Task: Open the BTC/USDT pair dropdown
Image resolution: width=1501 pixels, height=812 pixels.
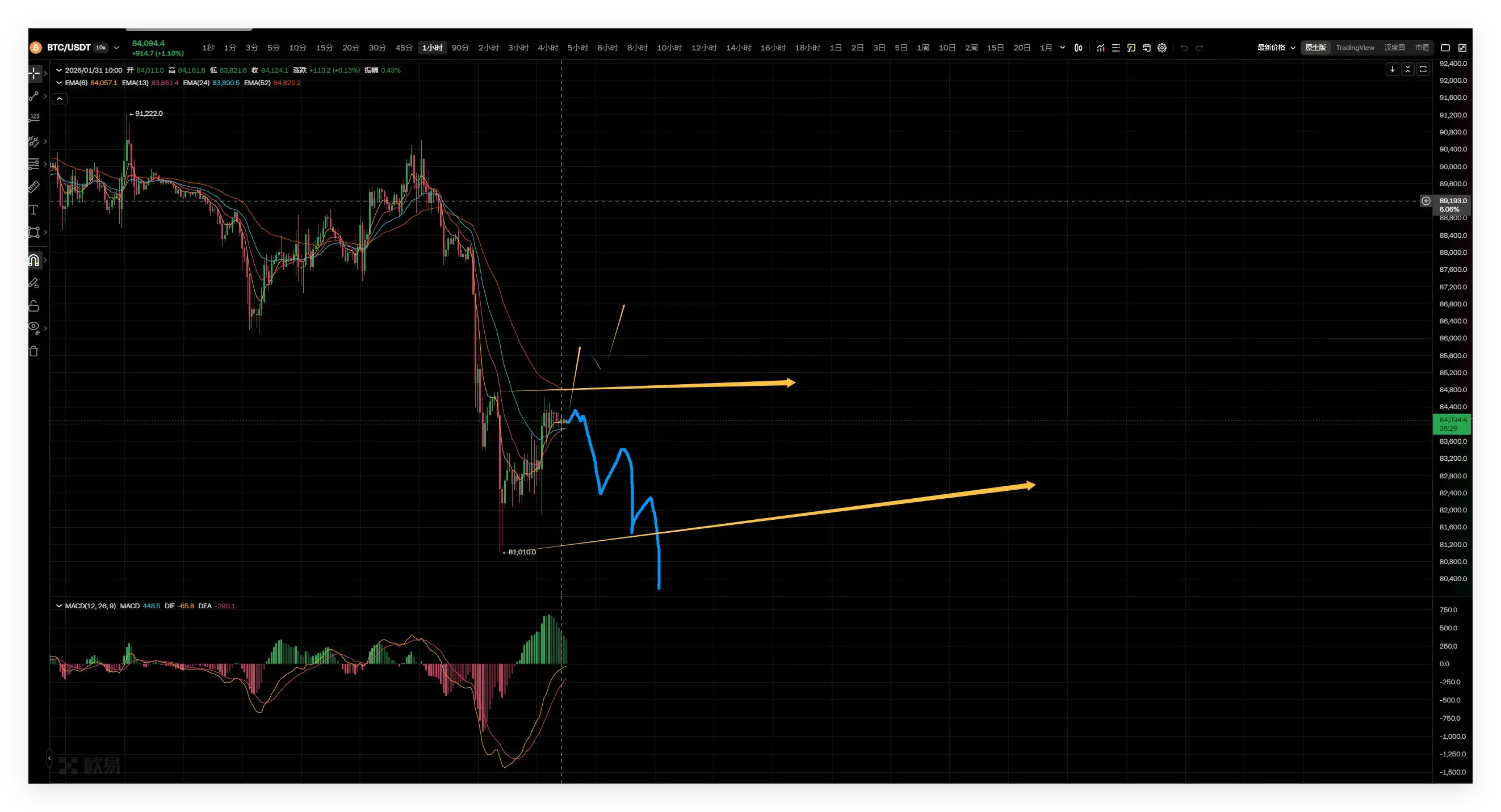Action: coord(116,48)
